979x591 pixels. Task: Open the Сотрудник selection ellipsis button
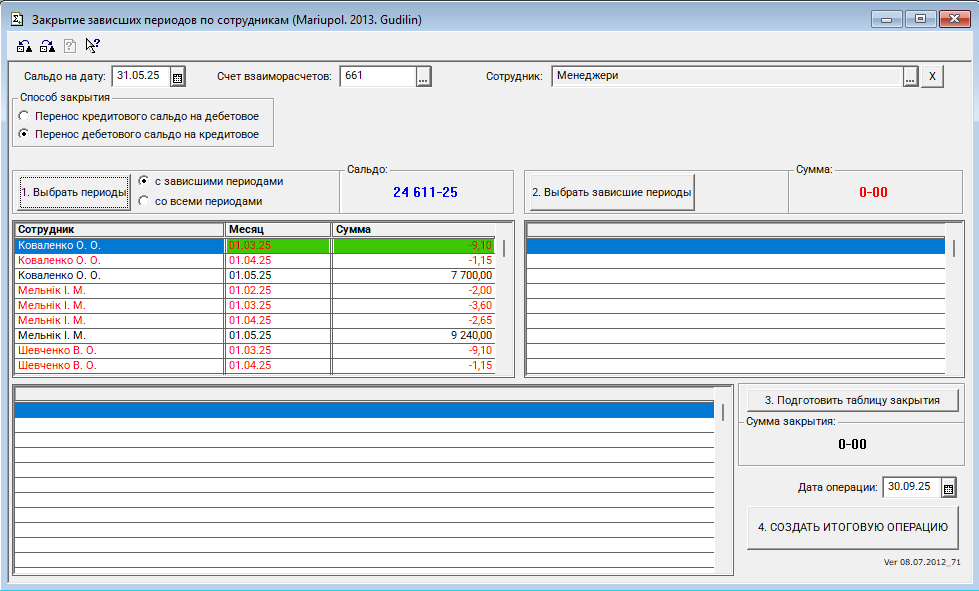pyautogui.click(x=910, y=77)
